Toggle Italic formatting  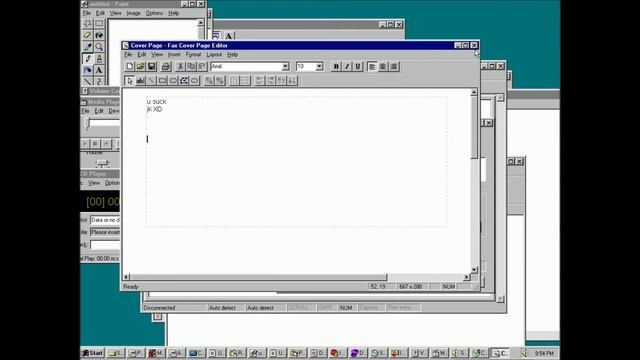[x=347, y=66]
